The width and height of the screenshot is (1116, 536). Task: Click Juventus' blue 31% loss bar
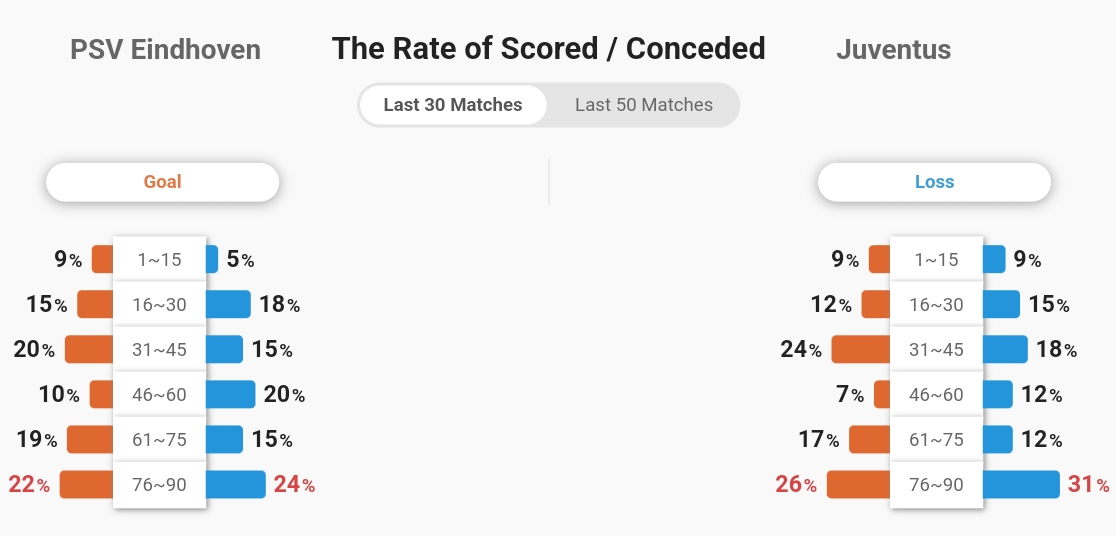pos(1021,485)
